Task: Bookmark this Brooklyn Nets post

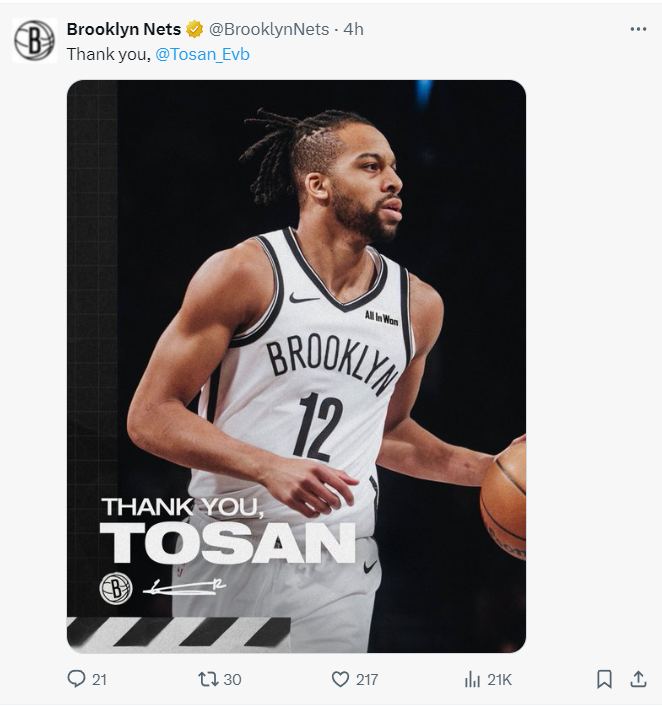Action: (x=604, y=679)
